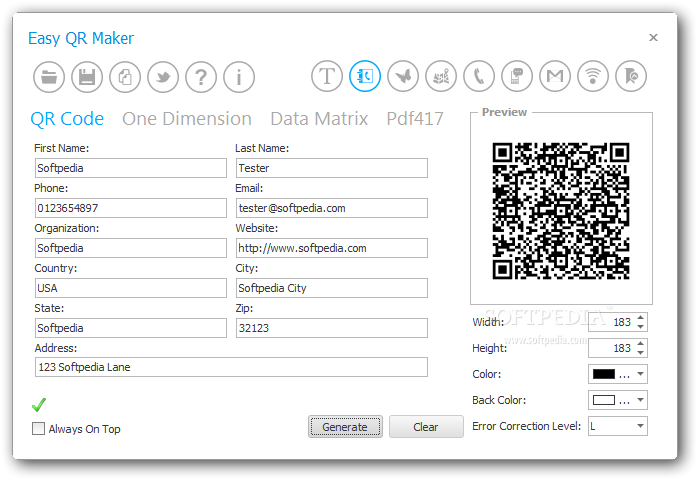Viewport: 698px width, 480px height.
Task: Click into the First Name field
Action: tap(131, 168)
